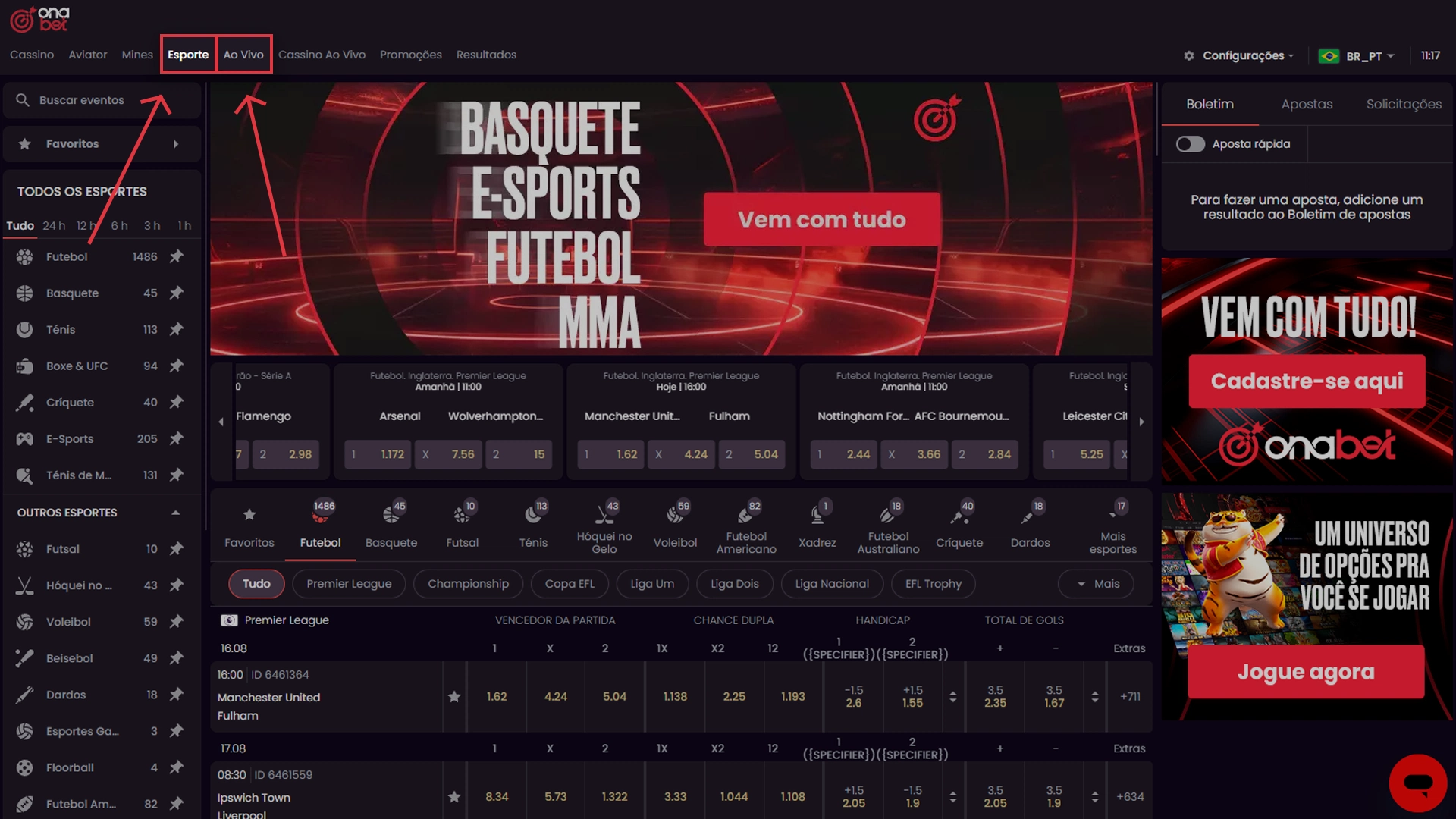Select Basquete icon in sports bar
Image resolution: width=1456 pixels, height=819 pixels.
[x=391, y=515]
